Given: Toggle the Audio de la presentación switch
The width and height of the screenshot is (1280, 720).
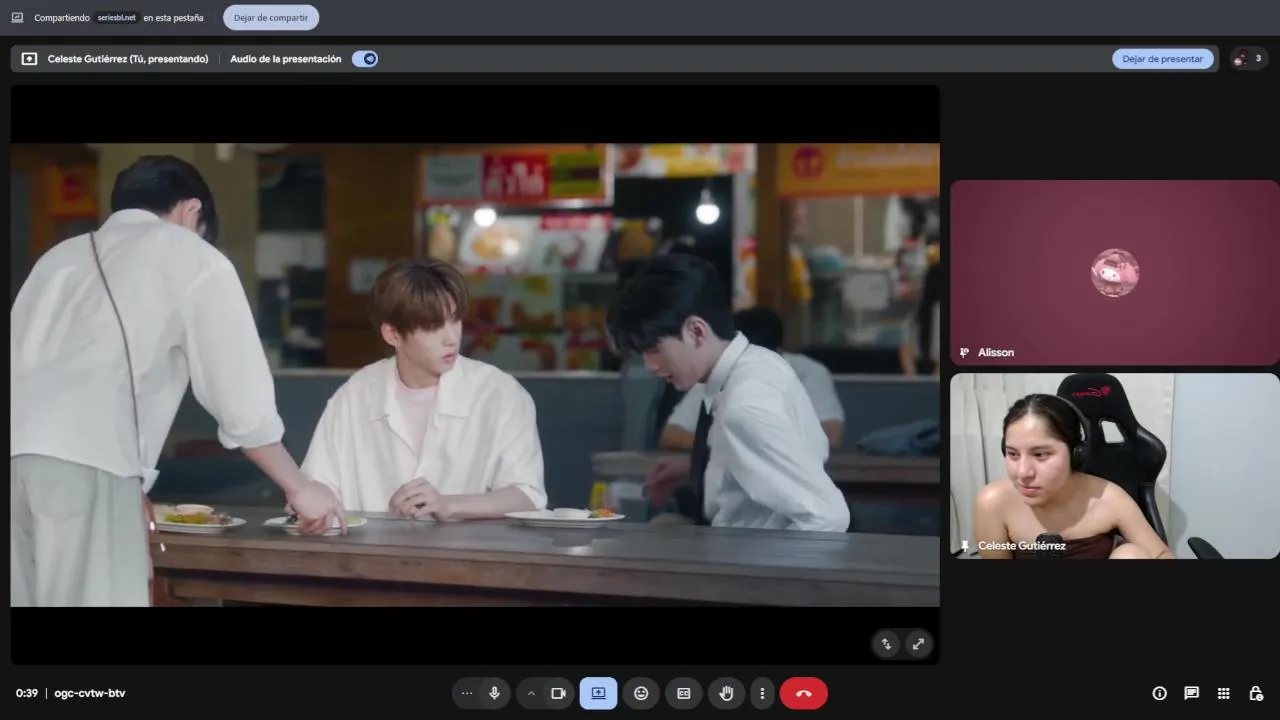Looking at the screenshot, I should 365,59.
